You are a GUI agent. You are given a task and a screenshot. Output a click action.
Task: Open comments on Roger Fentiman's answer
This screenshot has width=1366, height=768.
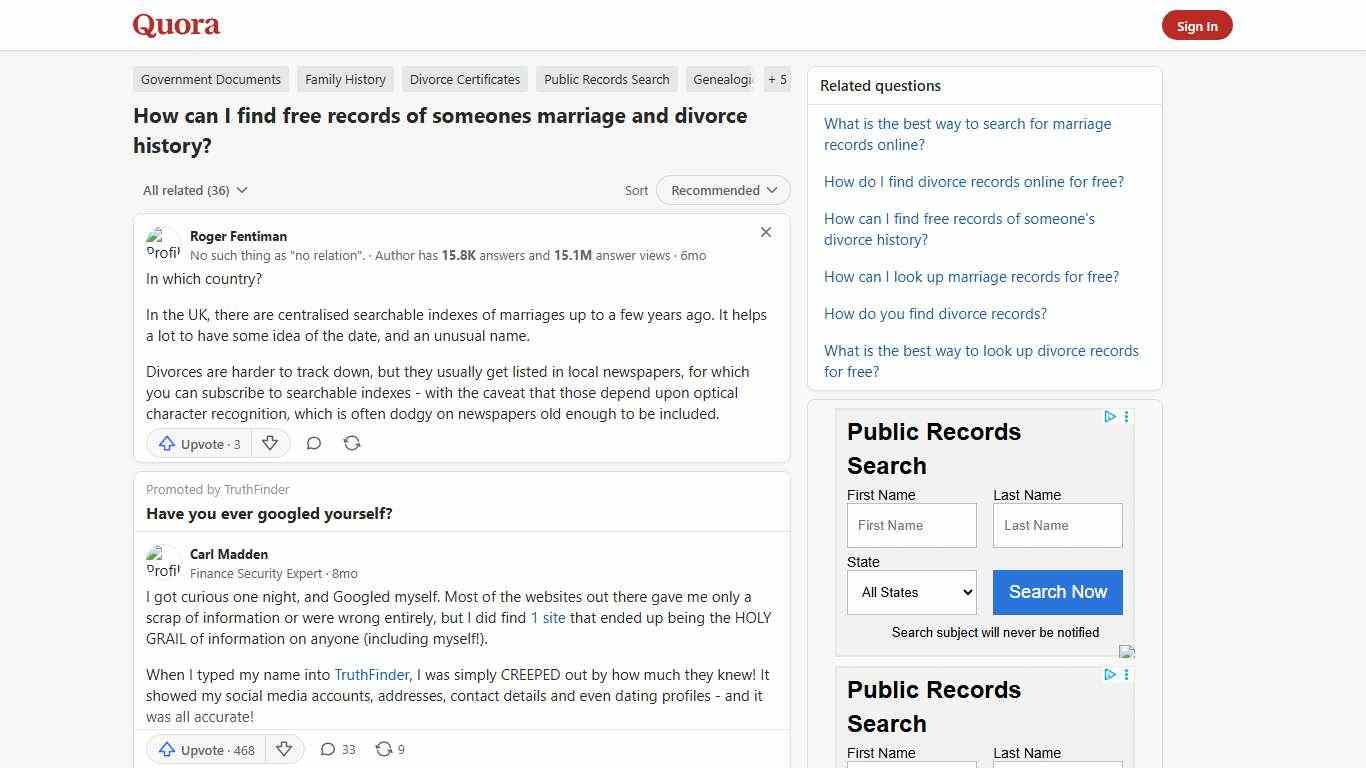(313, 443)
